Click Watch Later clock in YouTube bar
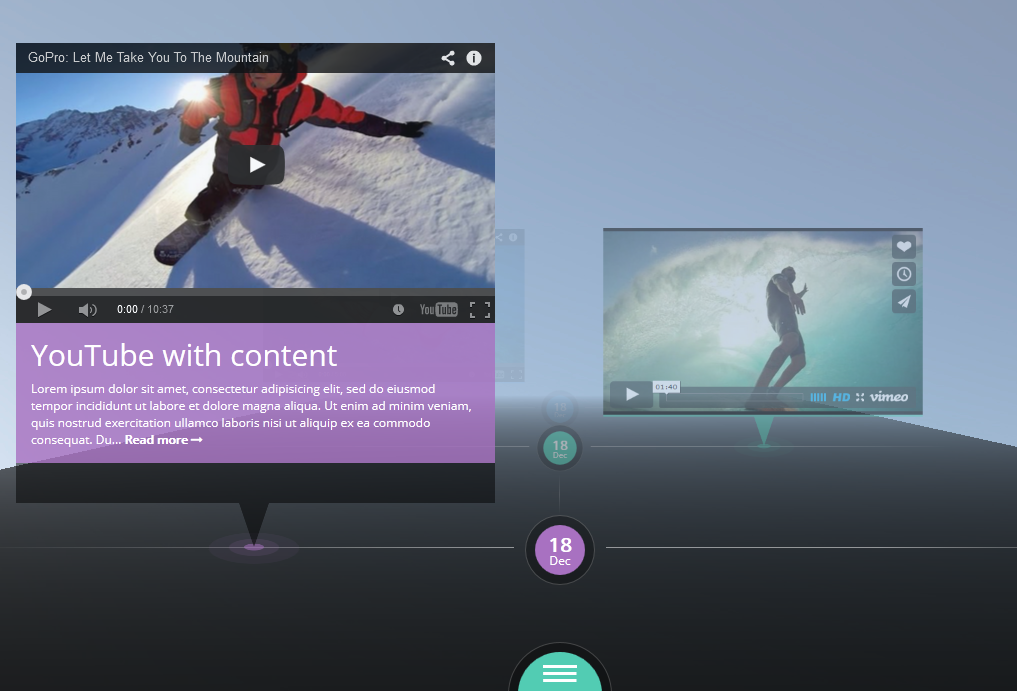This screenshot has width=1017, height=691. (x=398, y=309)
